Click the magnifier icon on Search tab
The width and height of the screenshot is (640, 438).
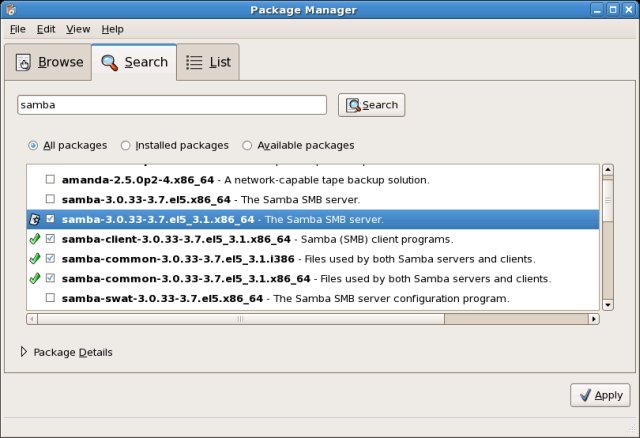pyautogui.click(x=109, y=62)
